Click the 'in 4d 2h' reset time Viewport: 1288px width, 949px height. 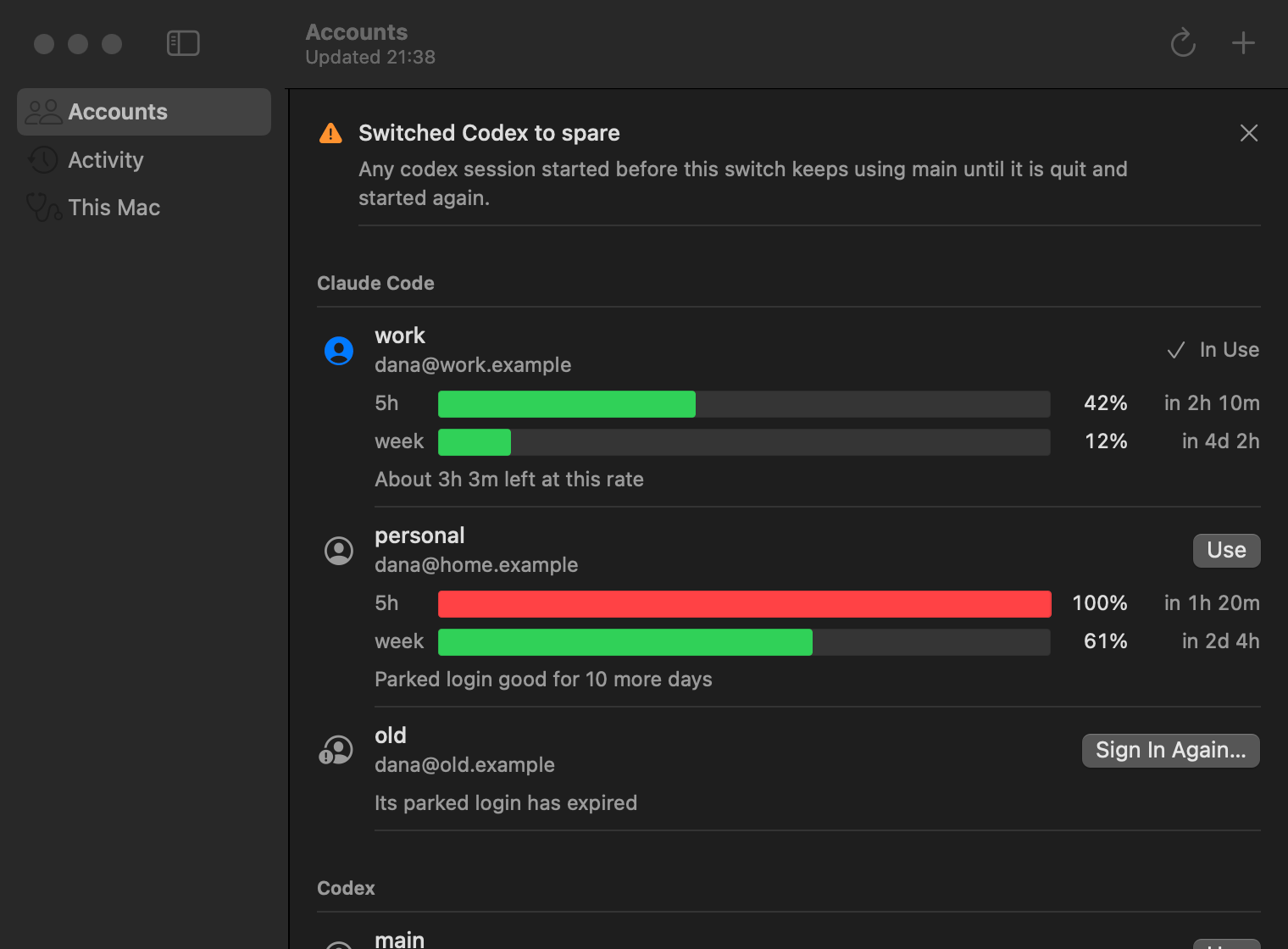pos(1220,441)
